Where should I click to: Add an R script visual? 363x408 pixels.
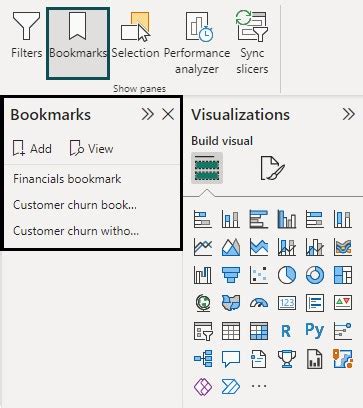coord(287,331)
